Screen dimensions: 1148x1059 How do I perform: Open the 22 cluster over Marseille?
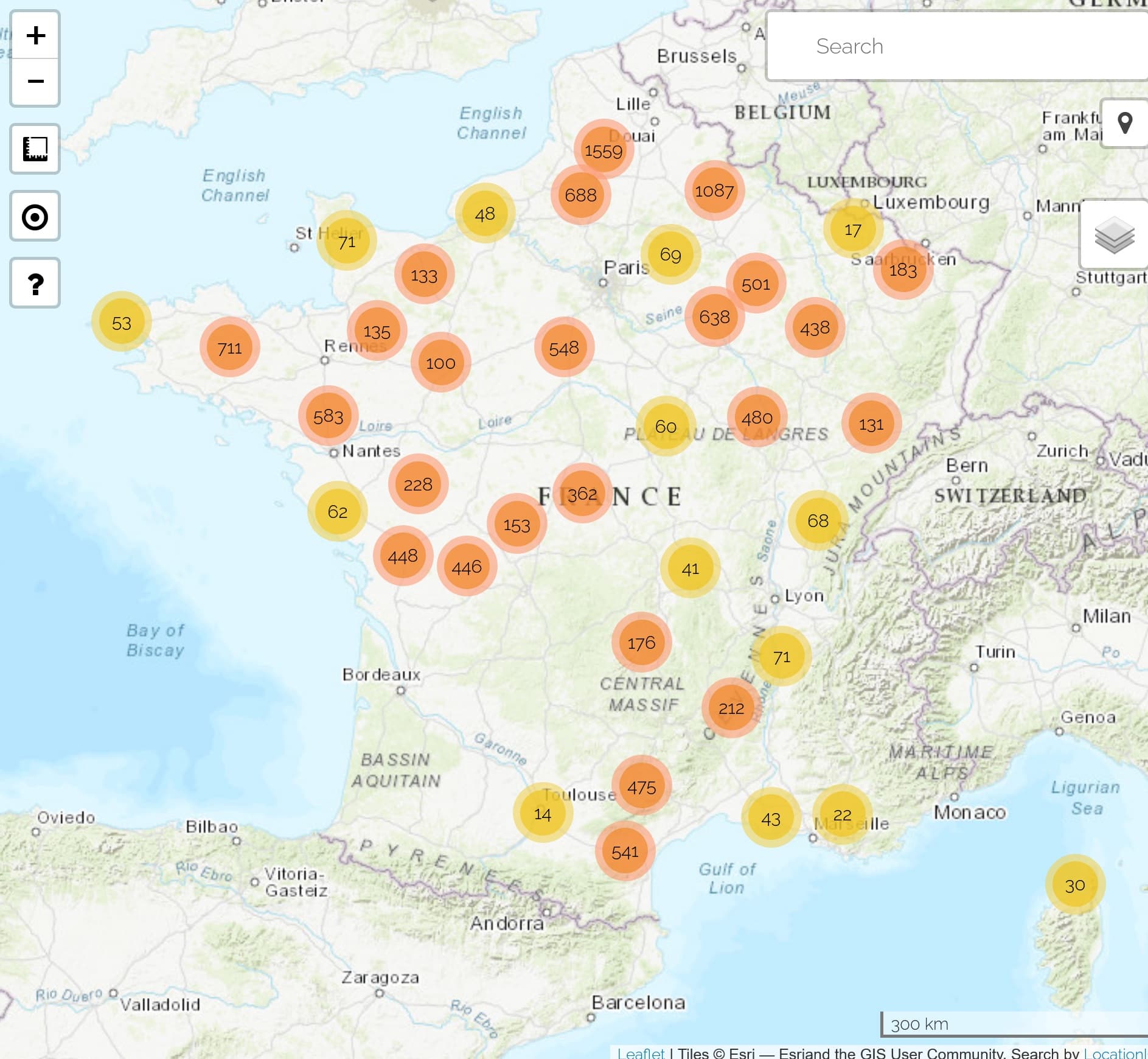[842, 814]
